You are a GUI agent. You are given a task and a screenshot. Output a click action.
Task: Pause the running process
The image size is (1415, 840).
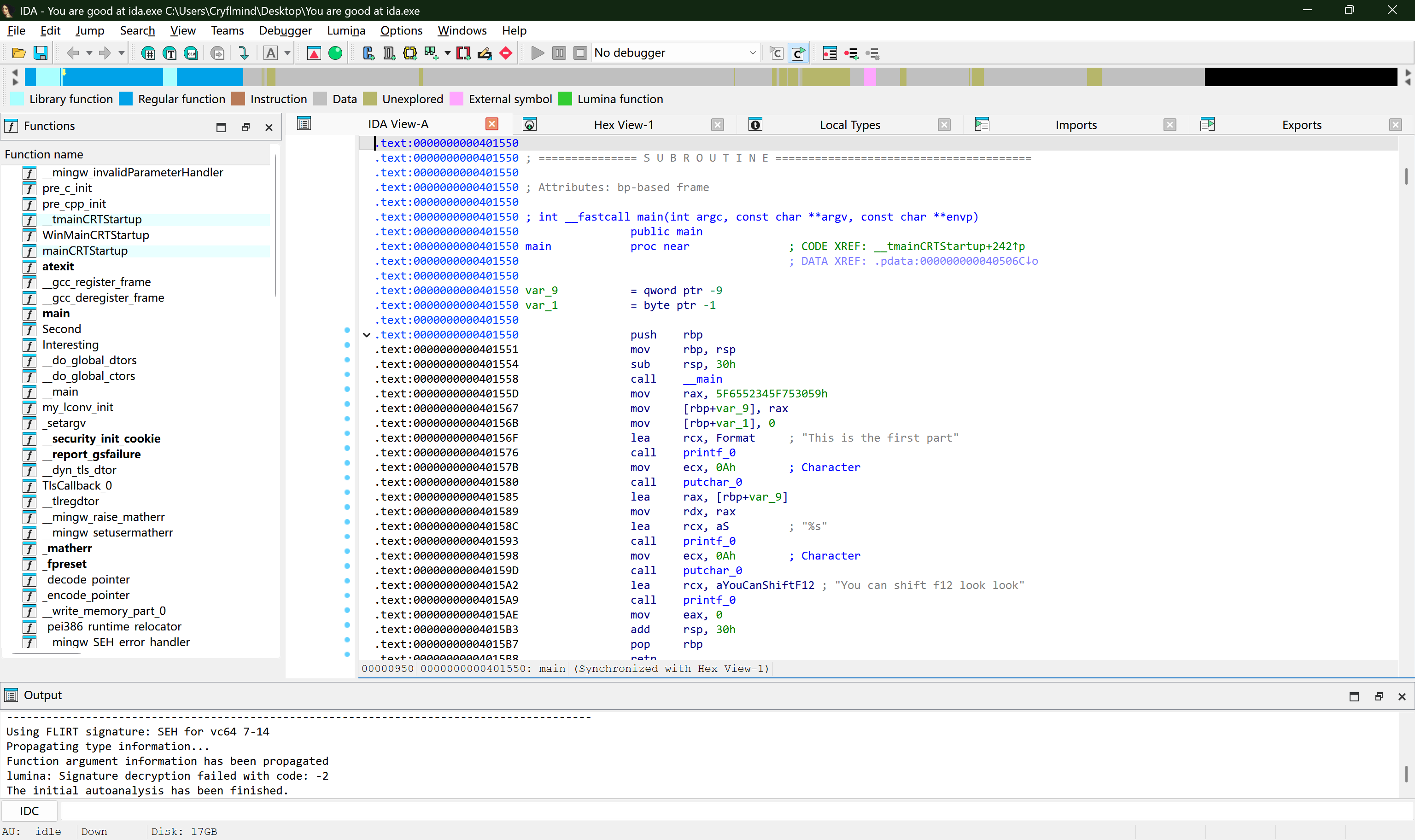[x=559, y=52]
